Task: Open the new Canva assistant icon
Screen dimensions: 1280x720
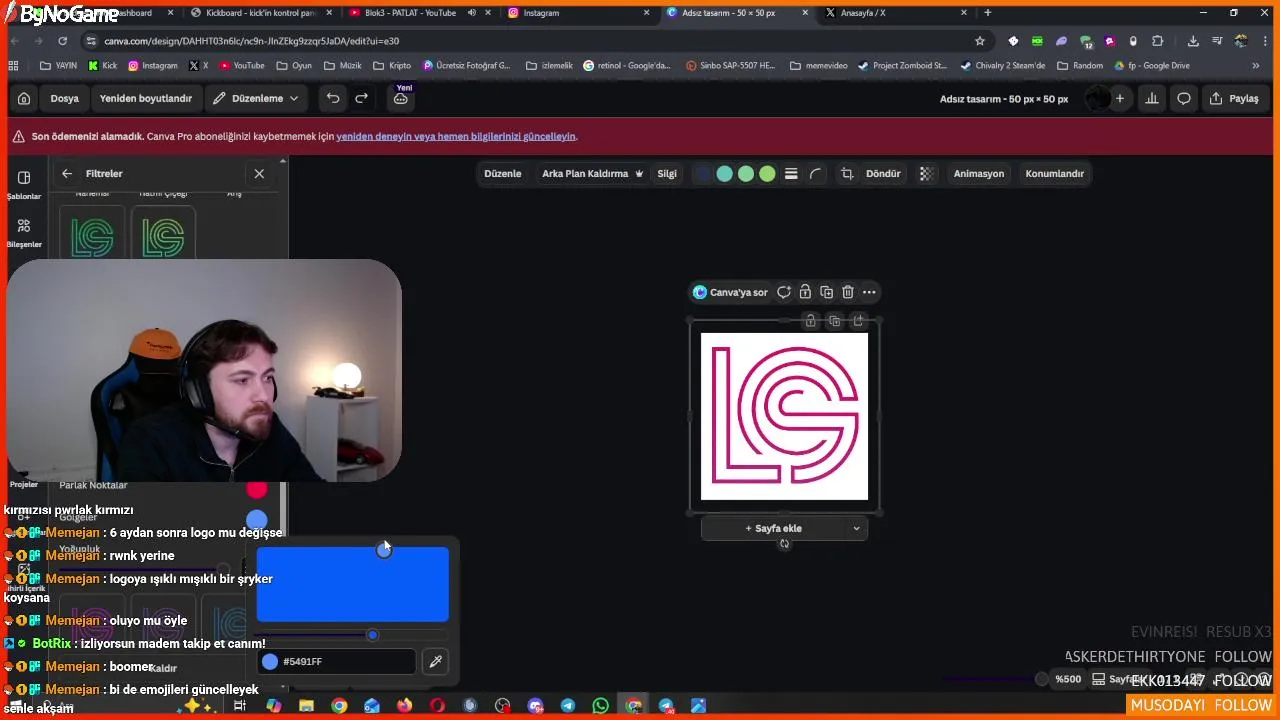Action: (x=401, y=98)
